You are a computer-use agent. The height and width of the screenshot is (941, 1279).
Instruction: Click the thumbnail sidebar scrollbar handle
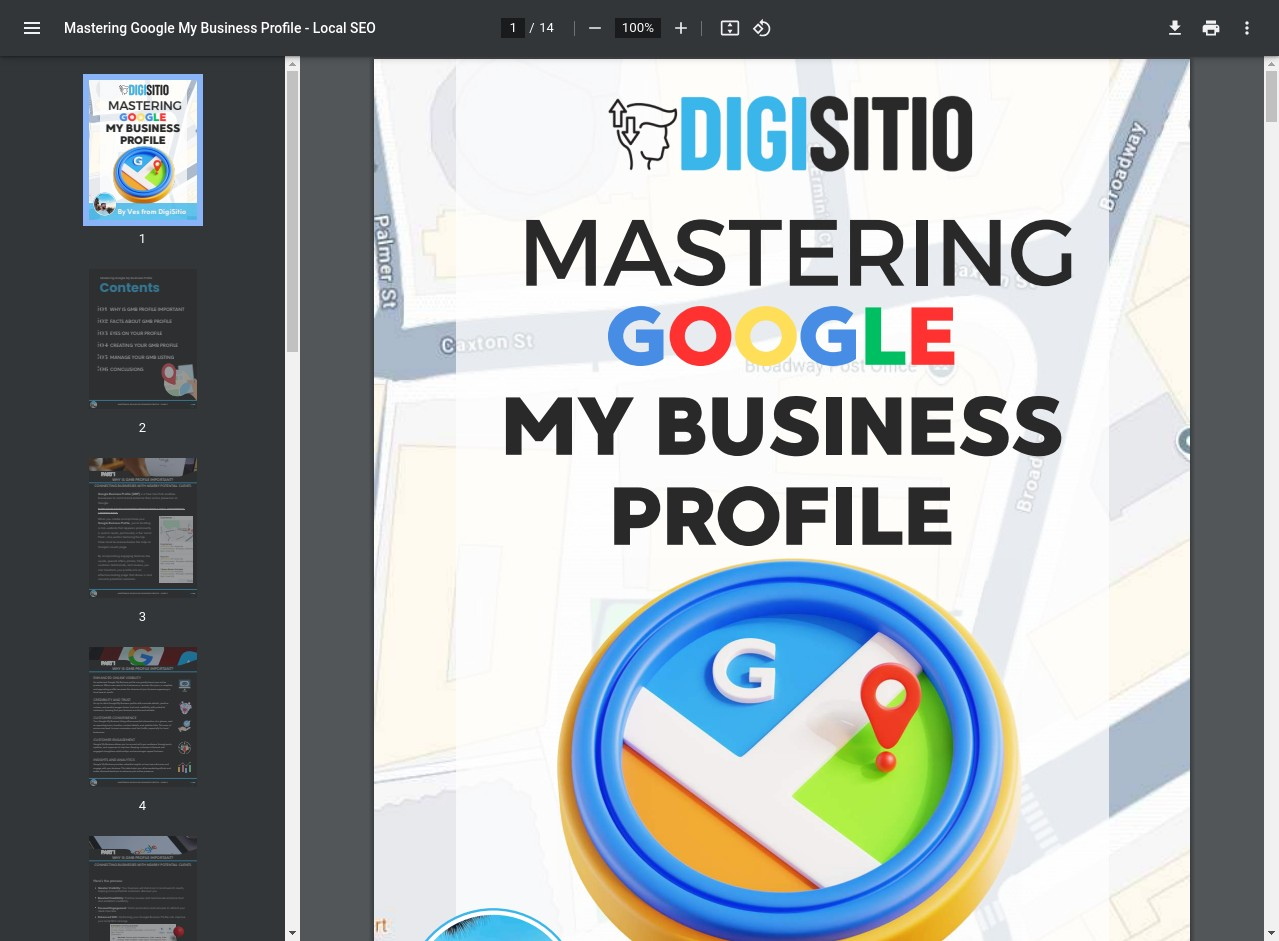point(292,210)
